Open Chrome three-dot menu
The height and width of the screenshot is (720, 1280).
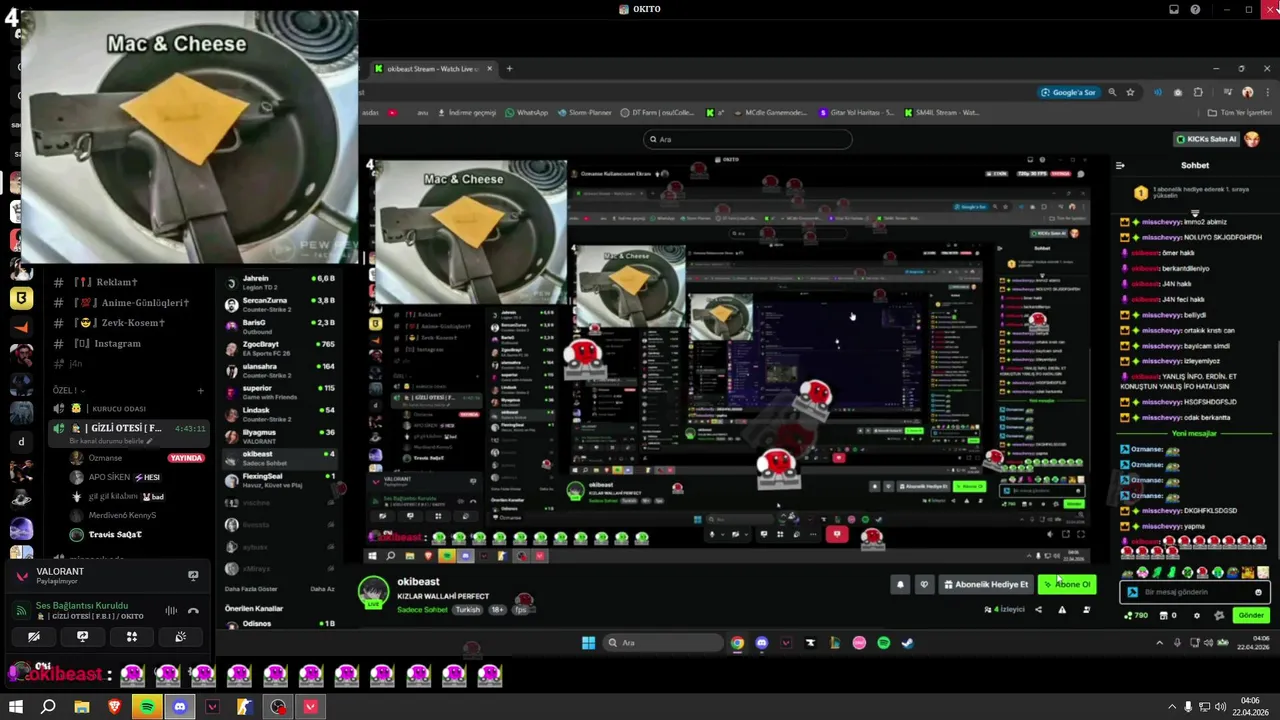point(1267,92)
